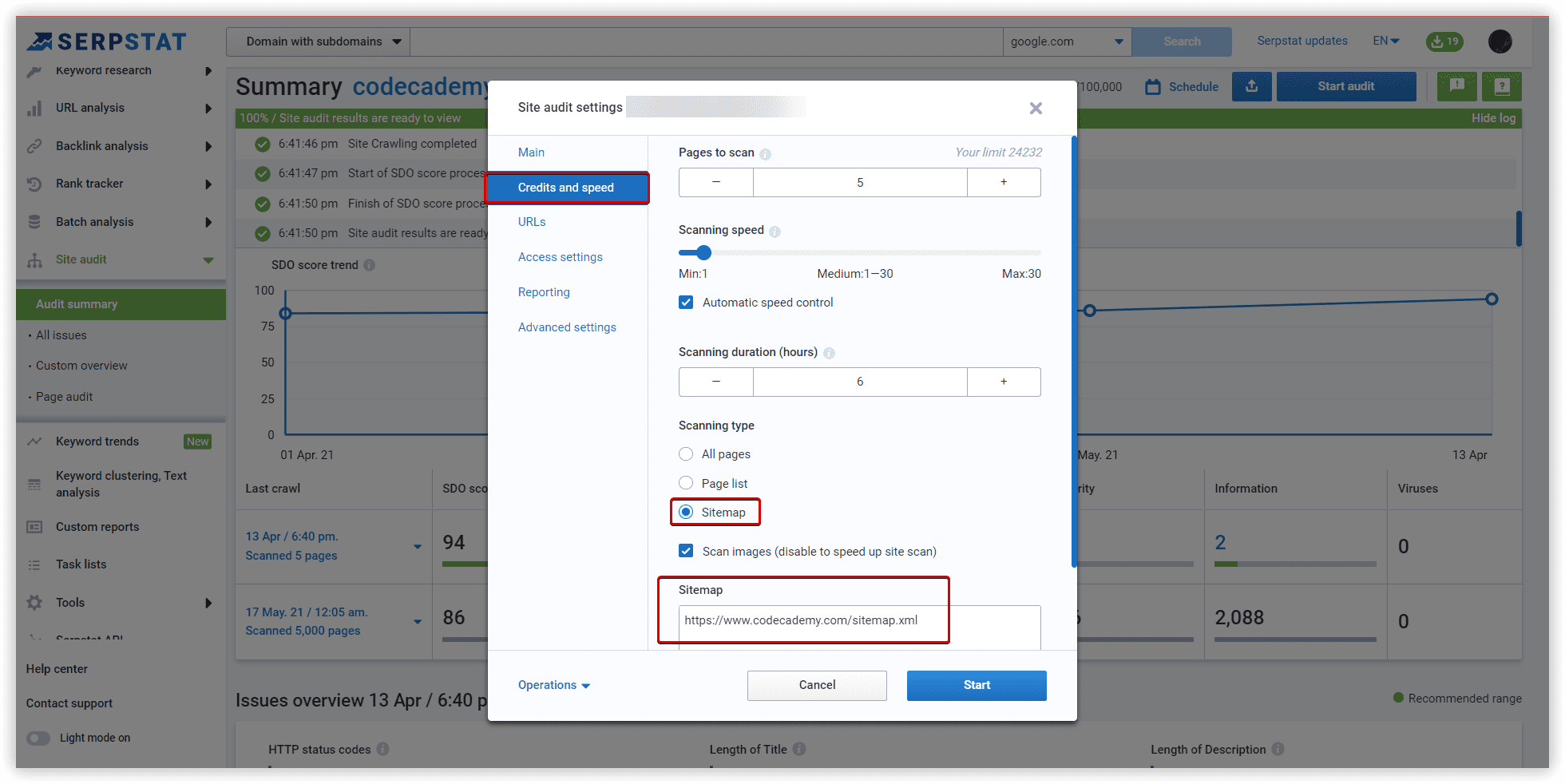Open the Reporting settings tab
The width and height of the screenshot is (1565, 784).
click(544, 292)
